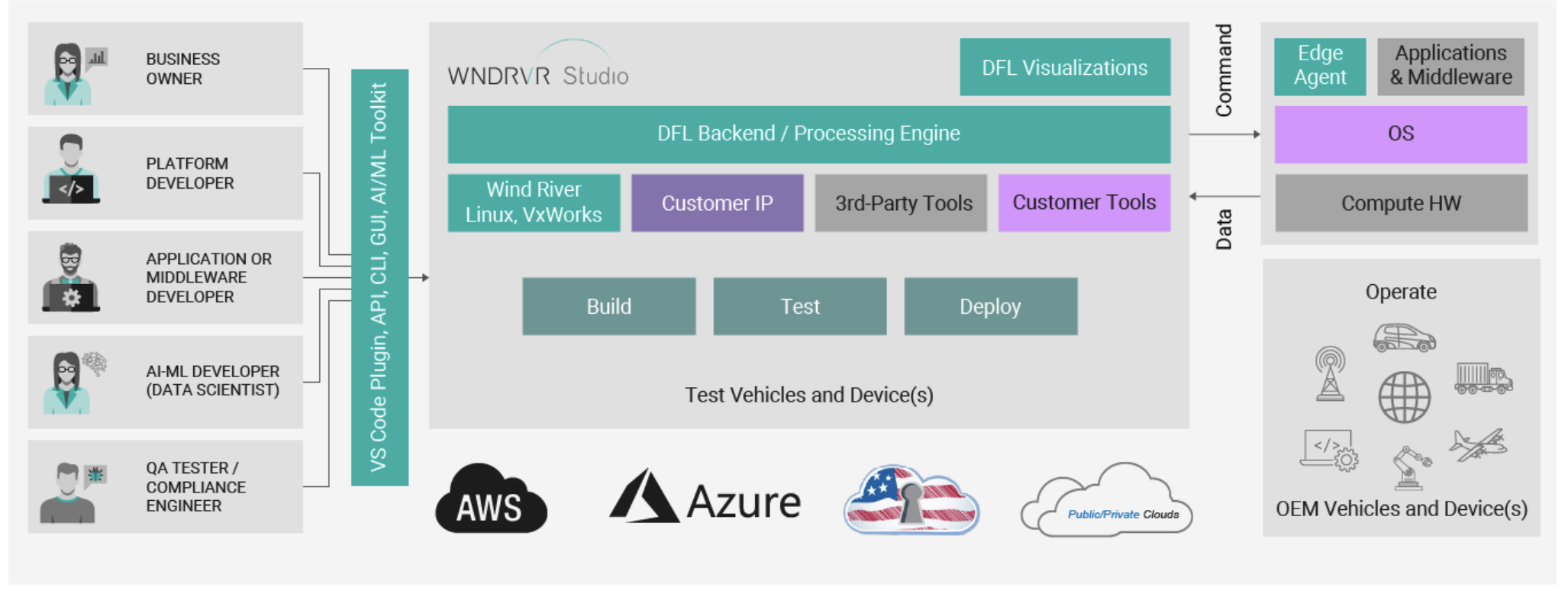1568x594 pixels.
Task: Click the Public/Private Clouds icon
Action: [1107, 501]
